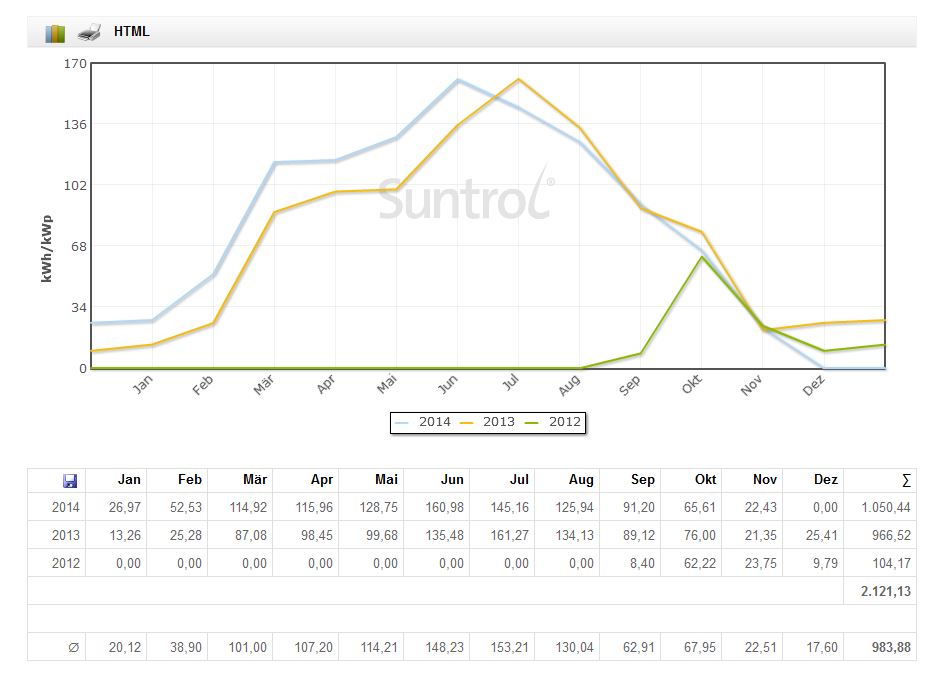Viewport: 935px width, 683px height.
Task: Open the HTML view link
Action: pos(131,32)
